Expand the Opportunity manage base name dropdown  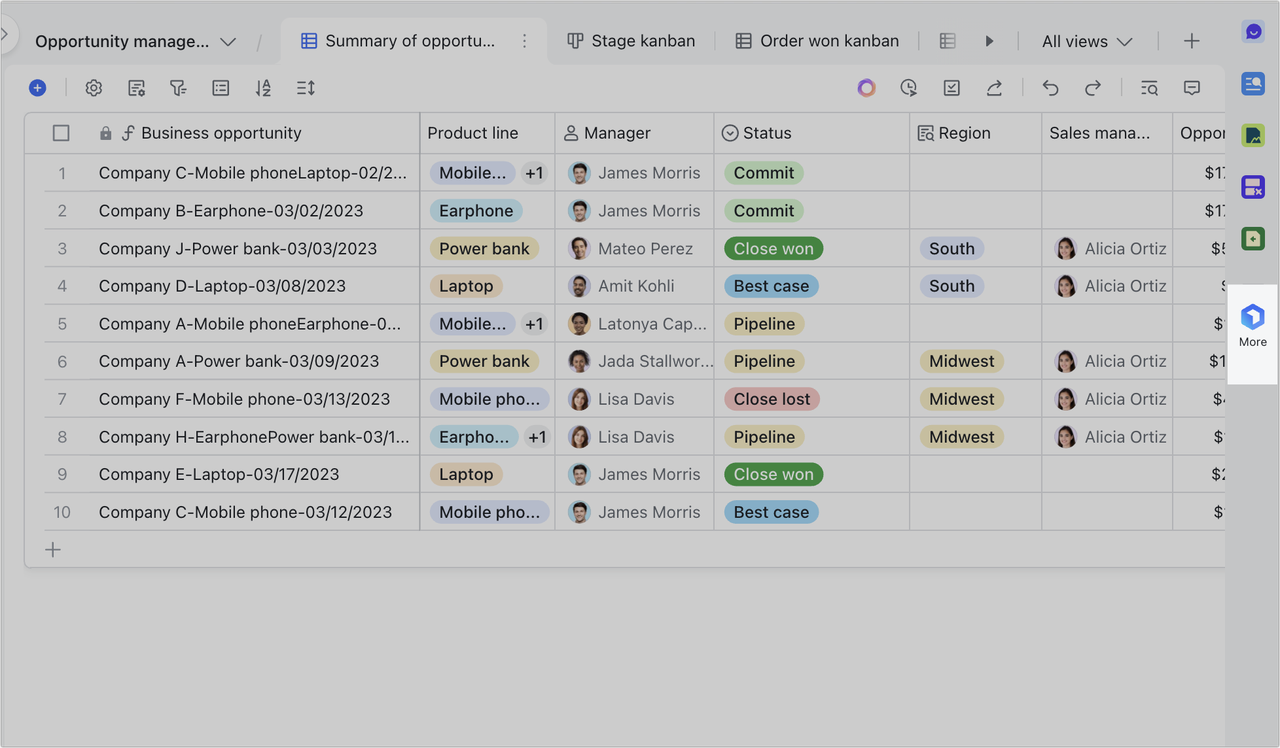(x=228, y=41)
